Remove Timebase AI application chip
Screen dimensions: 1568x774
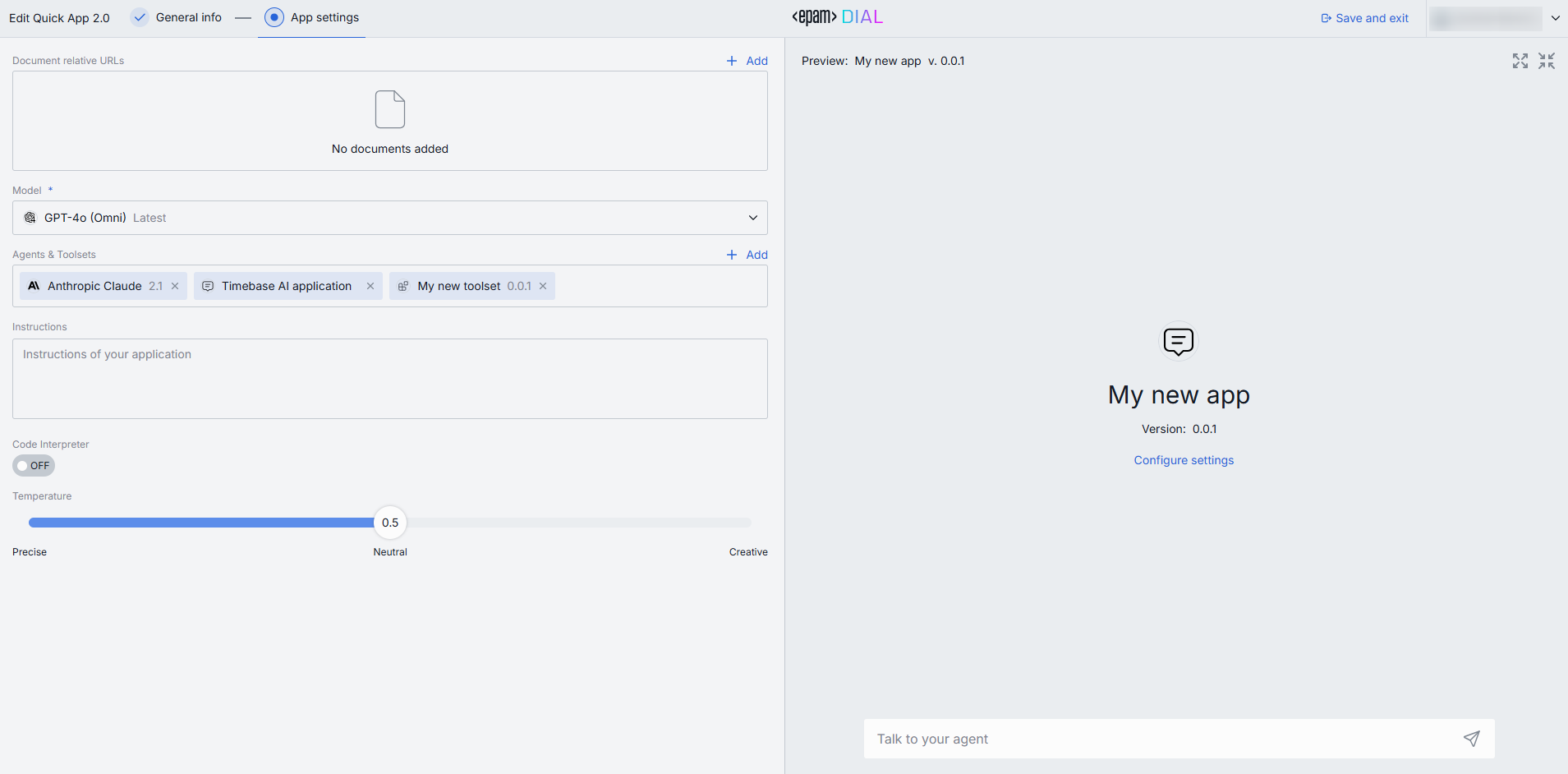coord(370,286)
